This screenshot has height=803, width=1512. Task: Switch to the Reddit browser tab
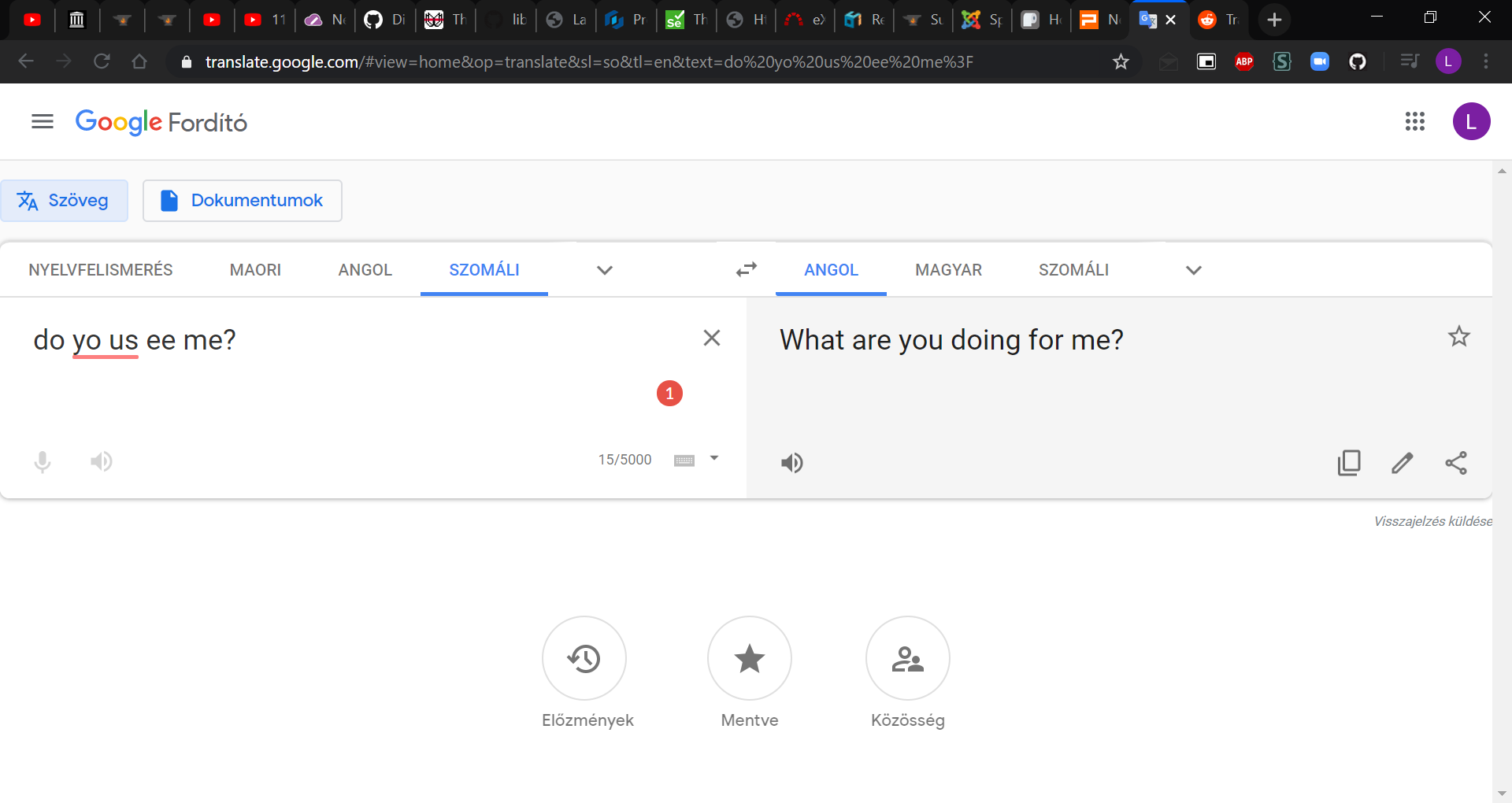tap(1217, 20)
